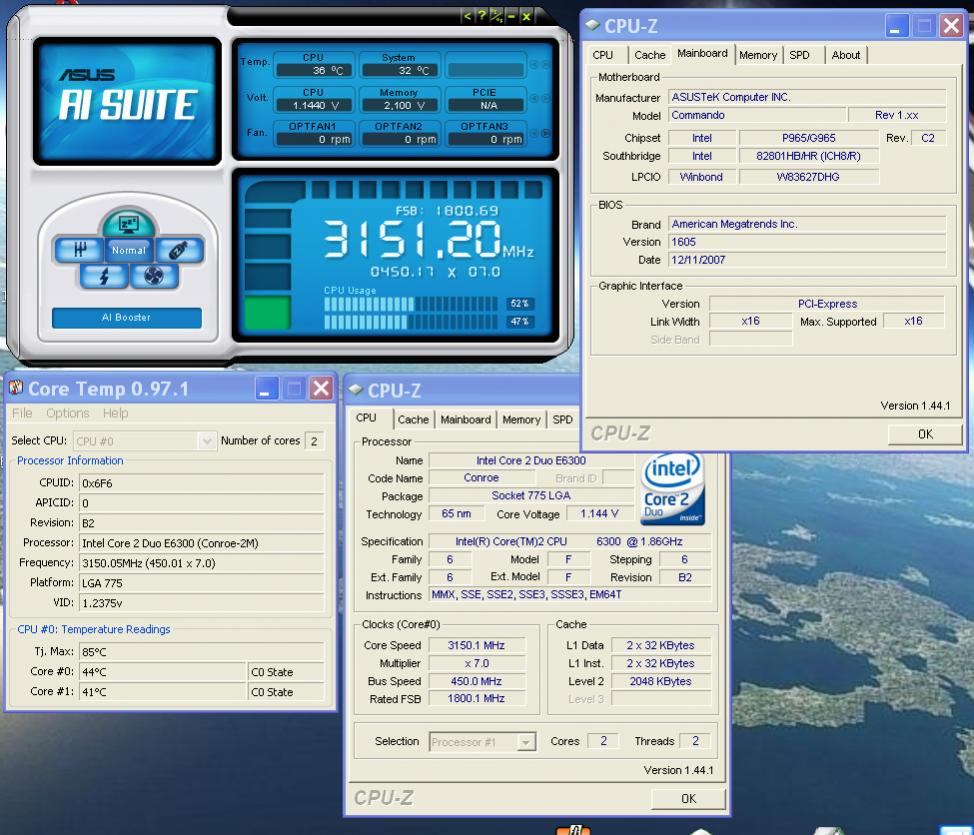The width and height of the screenshot is (974, 835).
Task: Click the Number of cores field in Core Temp
Action: 314,441
